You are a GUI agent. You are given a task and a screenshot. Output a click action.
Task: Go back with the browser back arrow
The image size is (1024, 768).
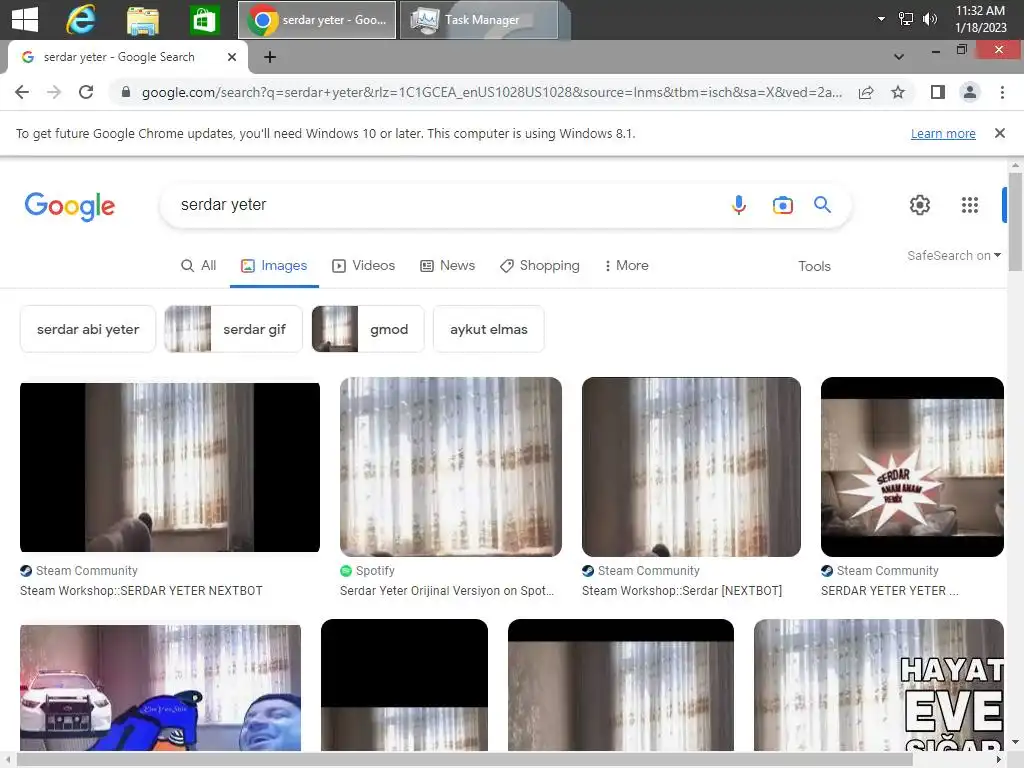[22, 92]
